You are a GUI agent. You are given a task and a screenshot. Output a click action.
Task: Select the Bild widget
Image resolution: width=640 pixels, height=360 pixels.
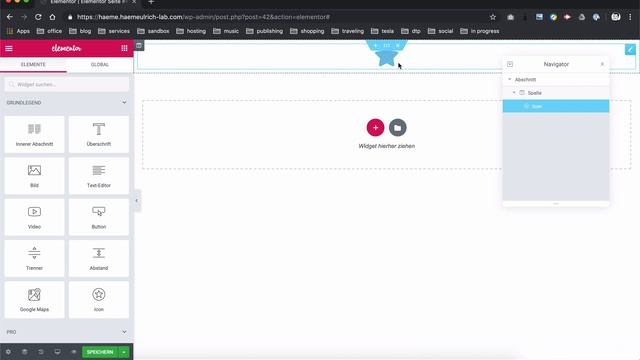point(34,176)
